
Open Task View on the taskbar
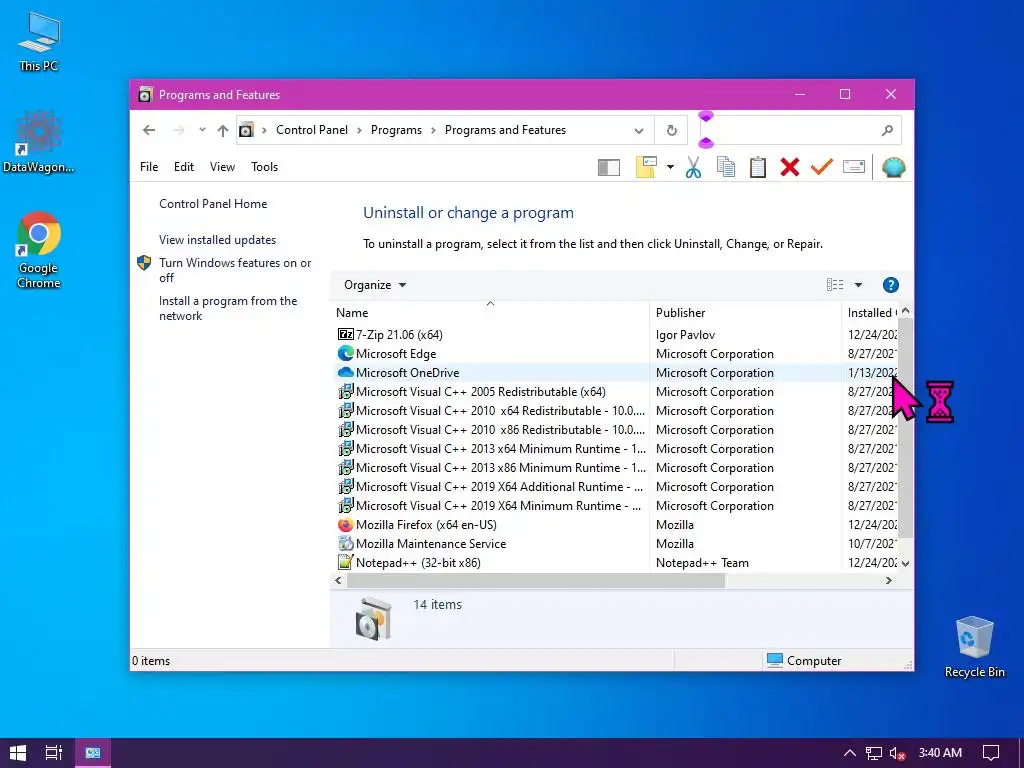tap(54, 752)
